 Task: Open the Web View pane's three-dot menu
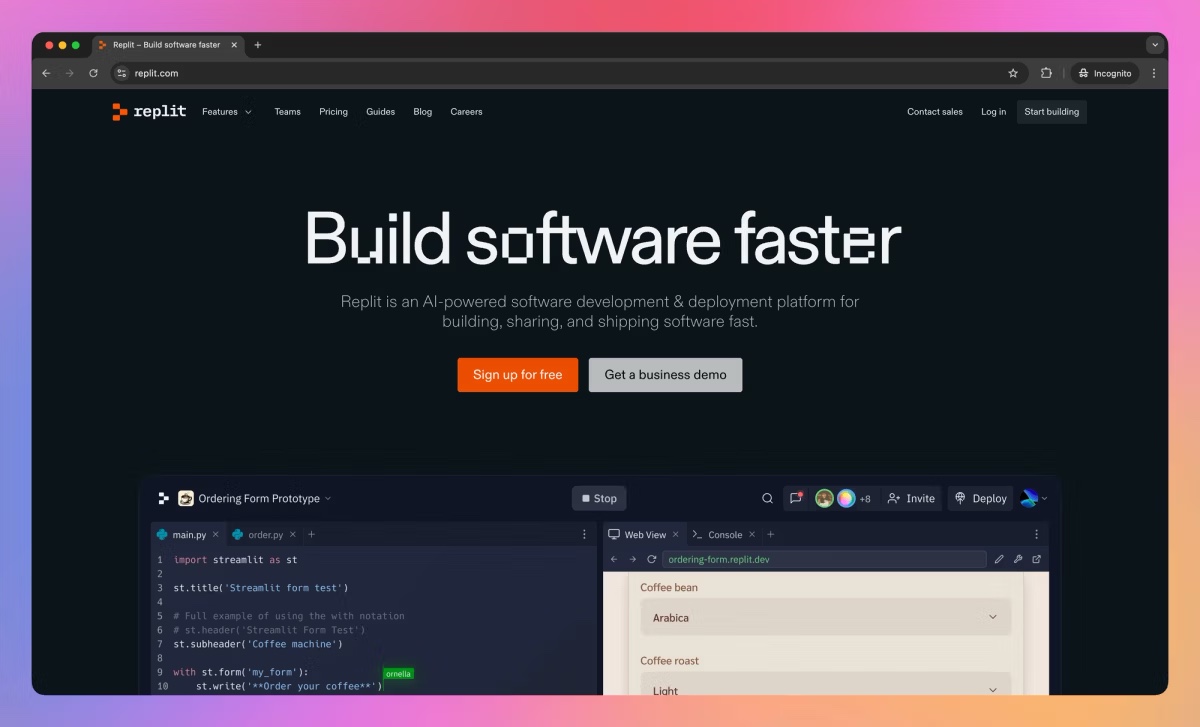[1036, 535]
